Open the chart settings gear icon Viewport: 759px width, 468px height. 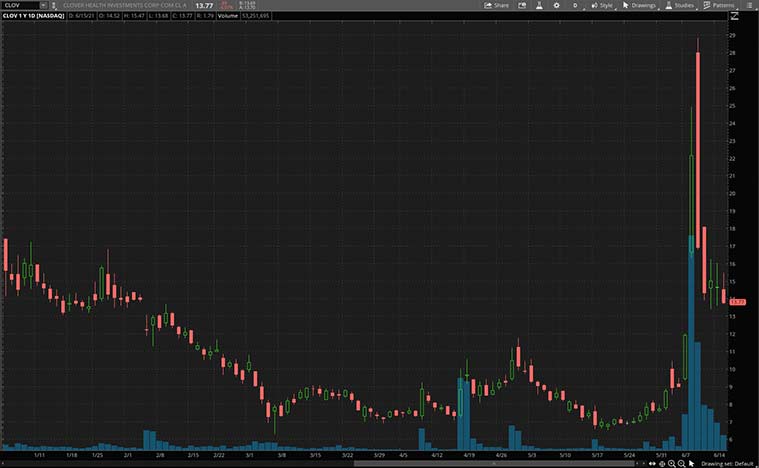[x=557, y=5]
